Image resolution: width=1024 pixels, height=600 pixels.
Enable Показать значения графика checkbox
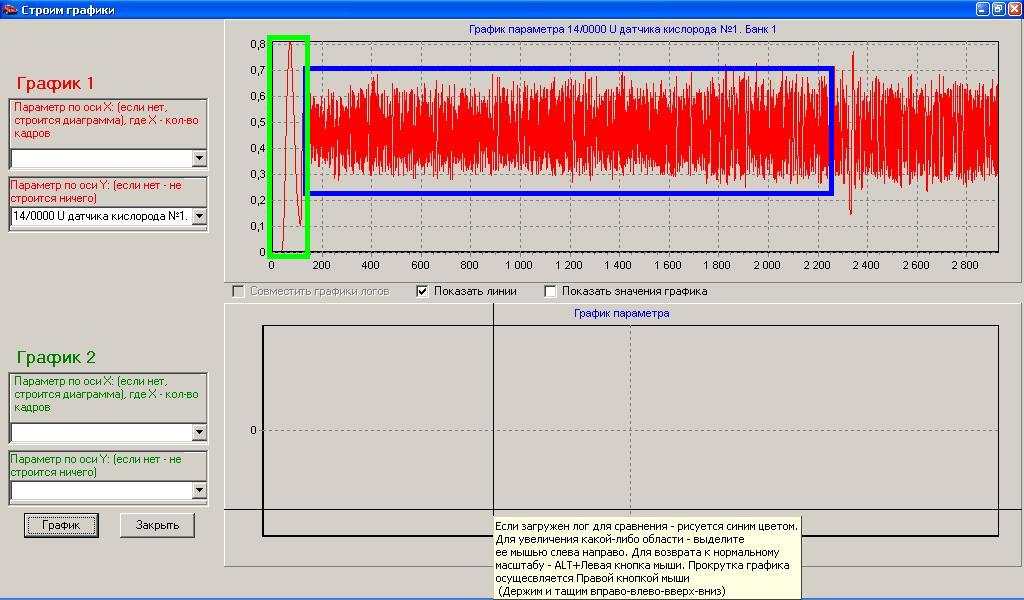point(550,292)
